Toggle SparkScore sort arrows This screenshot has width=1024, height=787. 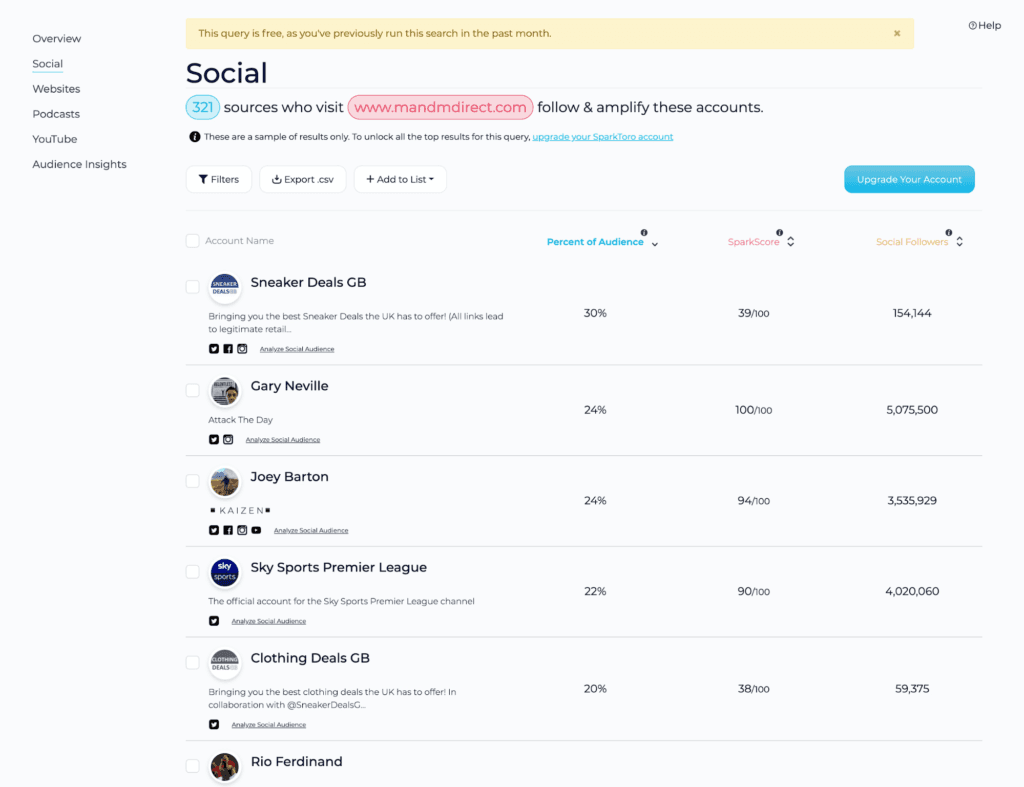(790, 242)
